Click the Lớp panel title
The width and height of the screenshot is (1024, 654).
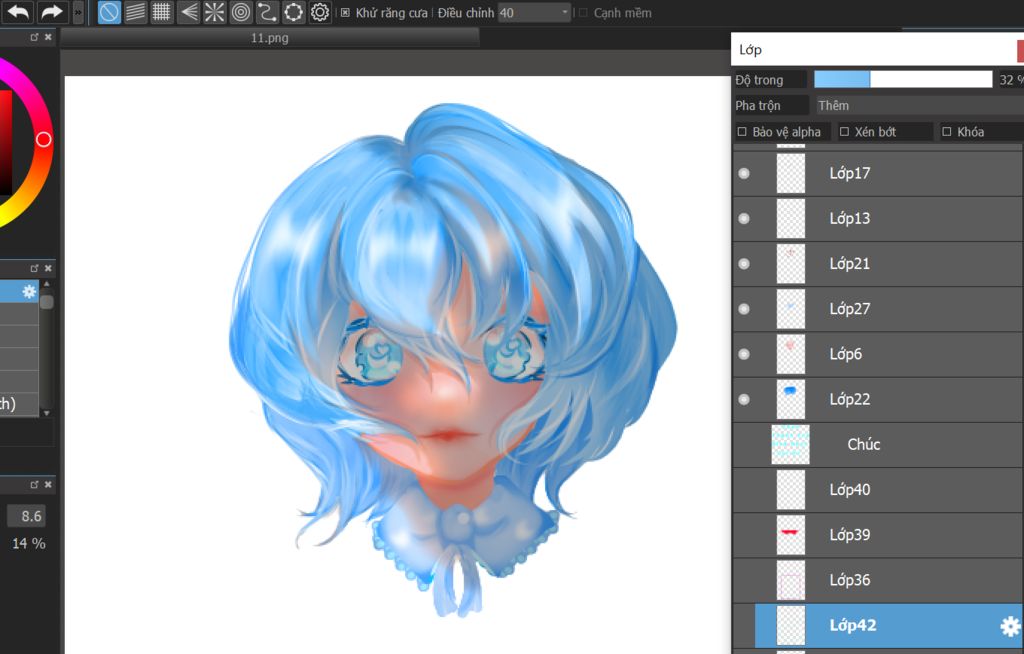click(750, 50)
